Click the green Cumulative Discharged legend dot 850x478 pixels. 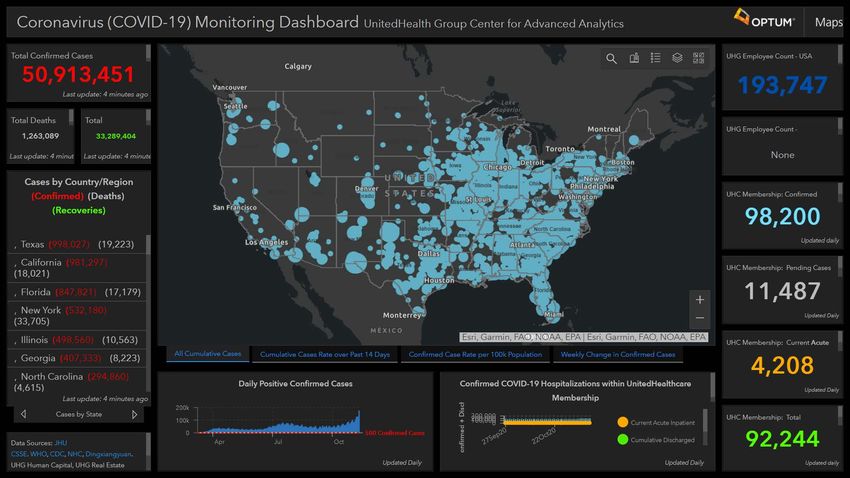tap(622, 440)
